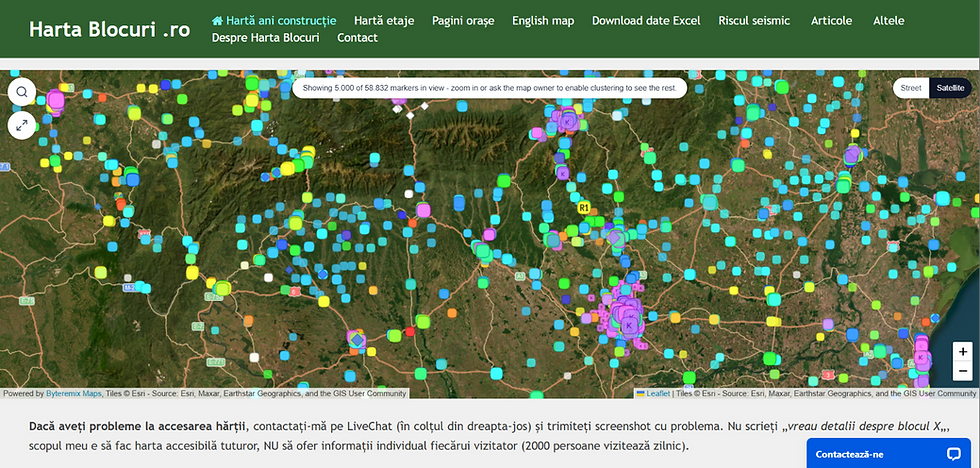Switch map view to Street
The height and width of the screenshot is (468, 980).
pos(911,88)
